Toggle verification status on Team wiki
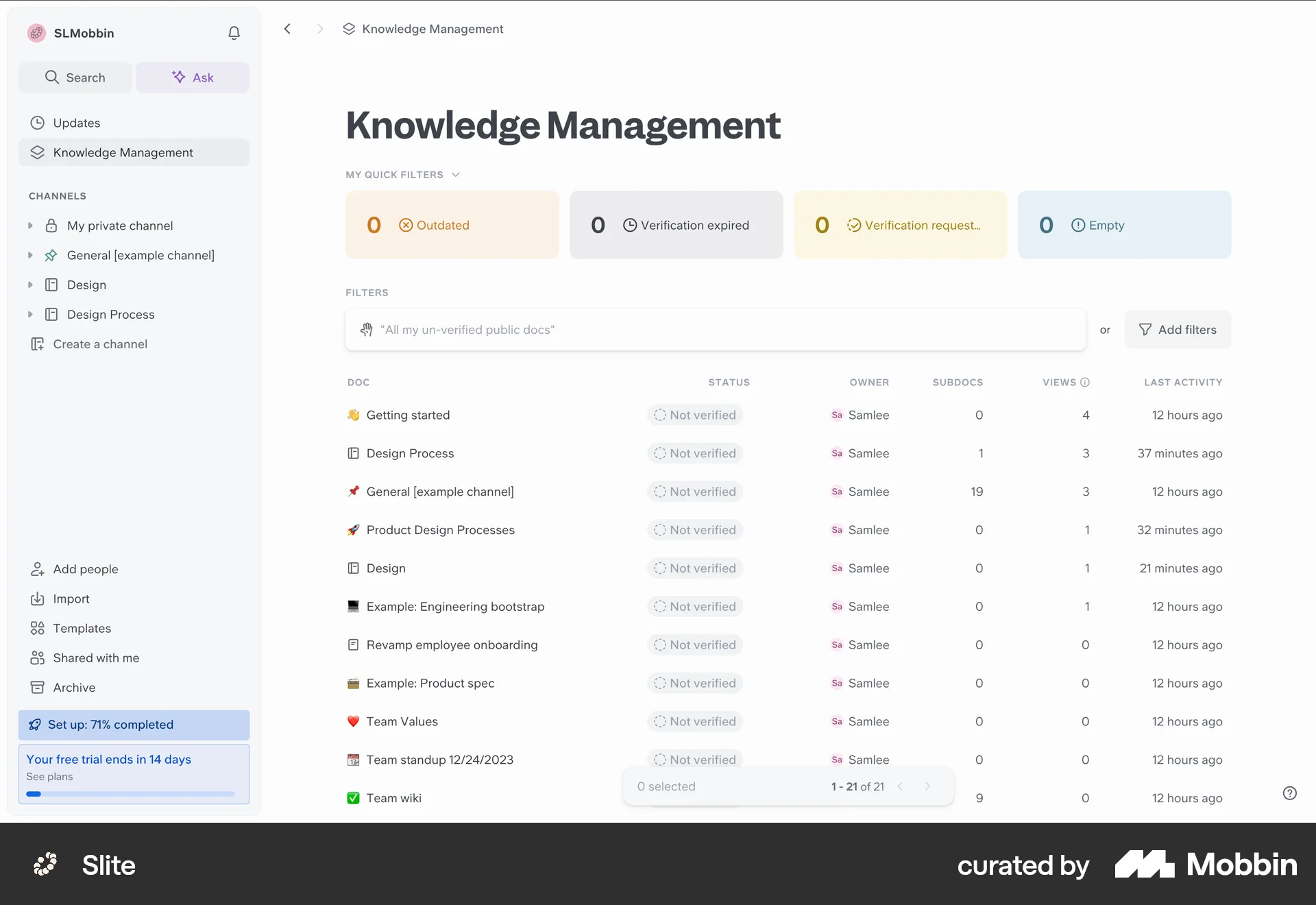1316x905 pixels. [694, 797]
